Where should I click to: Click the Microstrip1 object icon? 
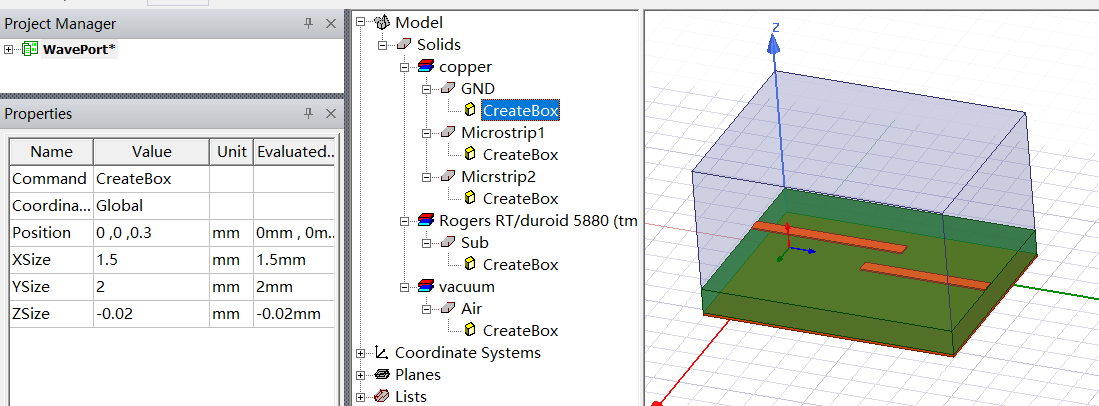[448, 133]
